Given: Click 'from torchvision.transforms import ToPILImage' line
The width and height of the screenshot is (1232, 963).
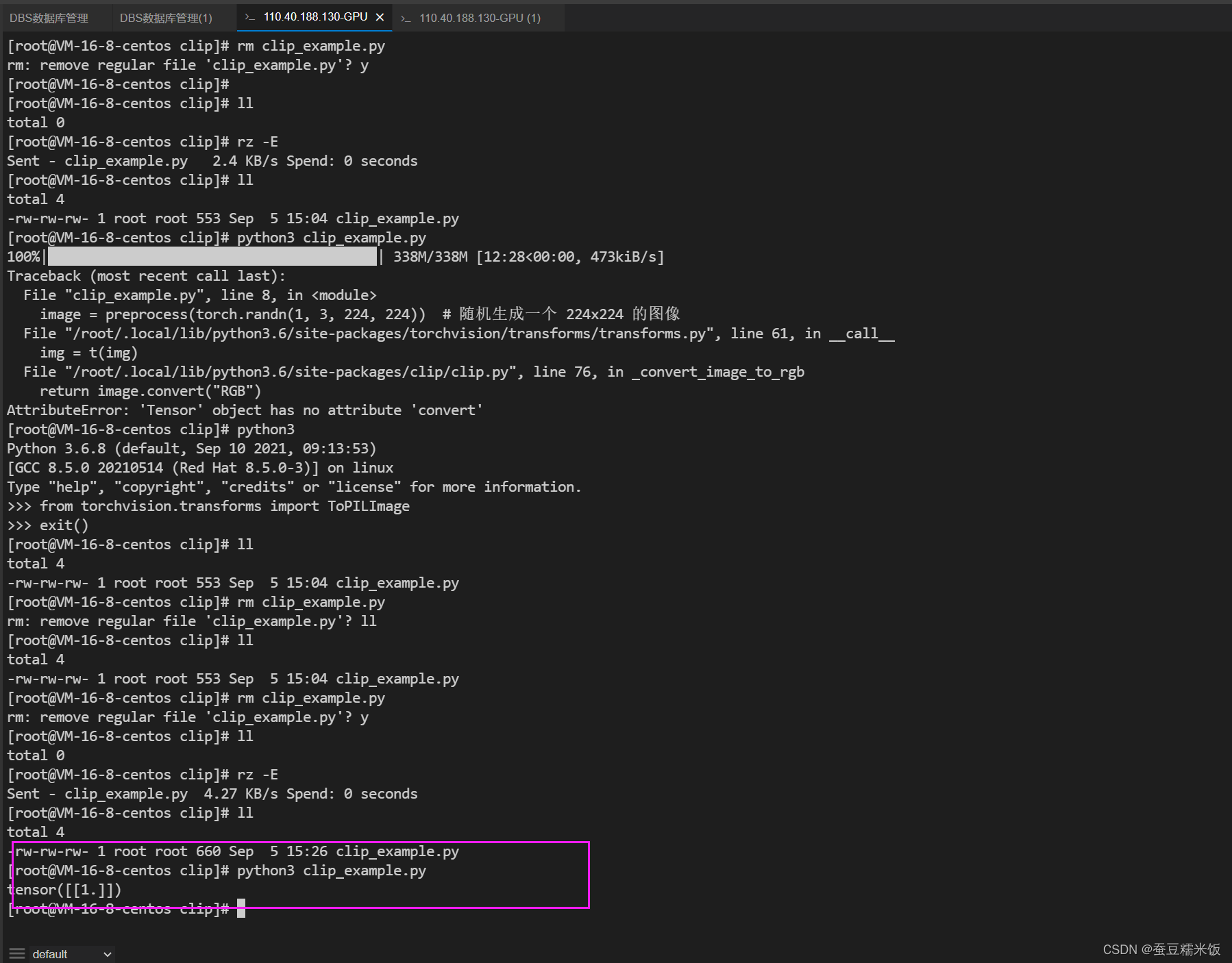Looking at the screenshot, I should click(x=208, y=506).
